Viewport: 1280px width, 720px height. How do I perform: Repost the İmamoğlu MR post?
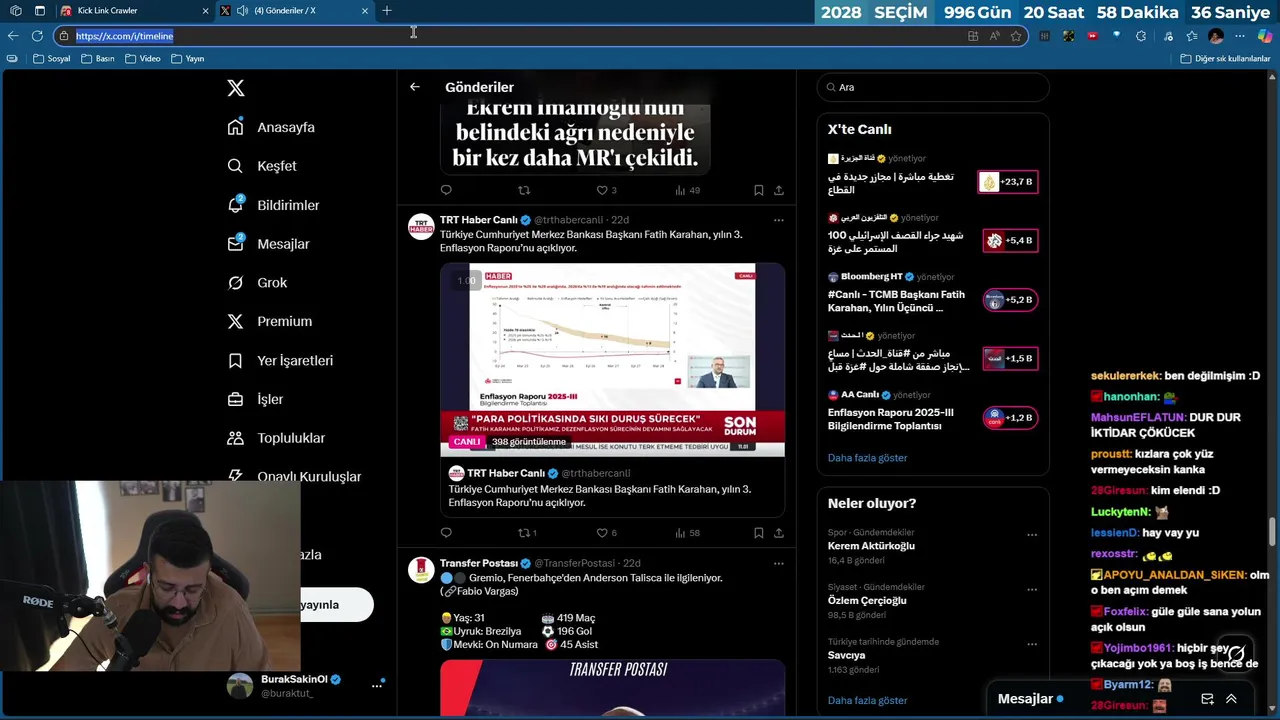point(524,190)
